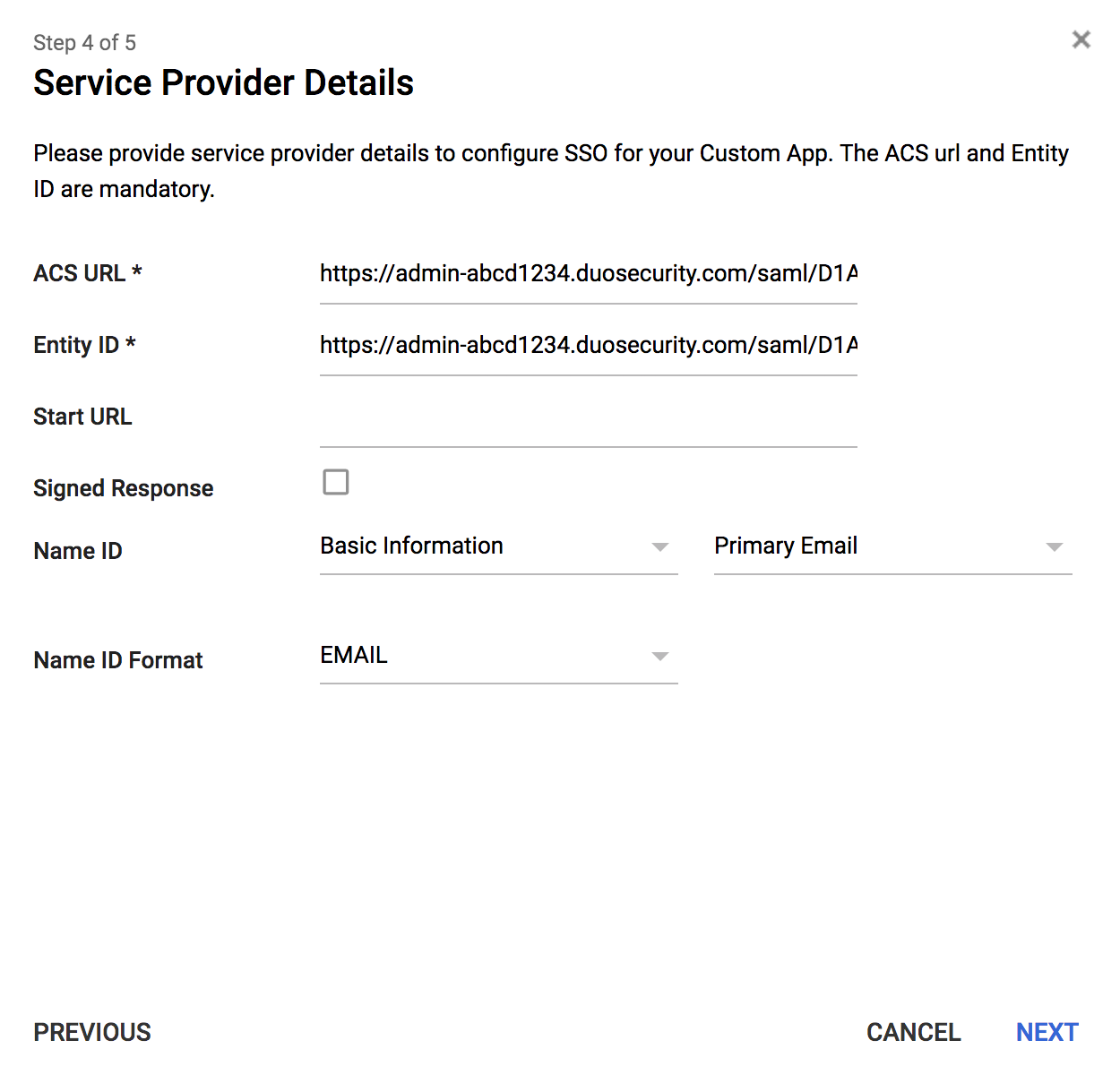The width and height of the screenshot is (1120, 1075).
Task: Click into the empty Start URL field
Action: click(x=587, y=430)
